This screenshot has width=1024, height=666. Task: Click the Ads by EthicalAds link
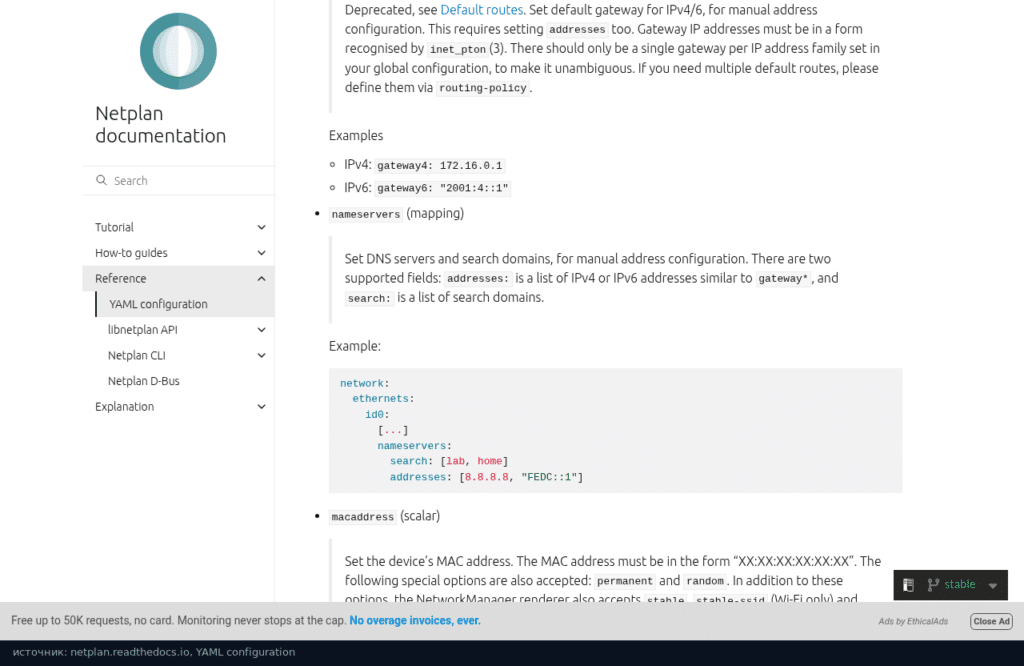[x=913, y=622]
